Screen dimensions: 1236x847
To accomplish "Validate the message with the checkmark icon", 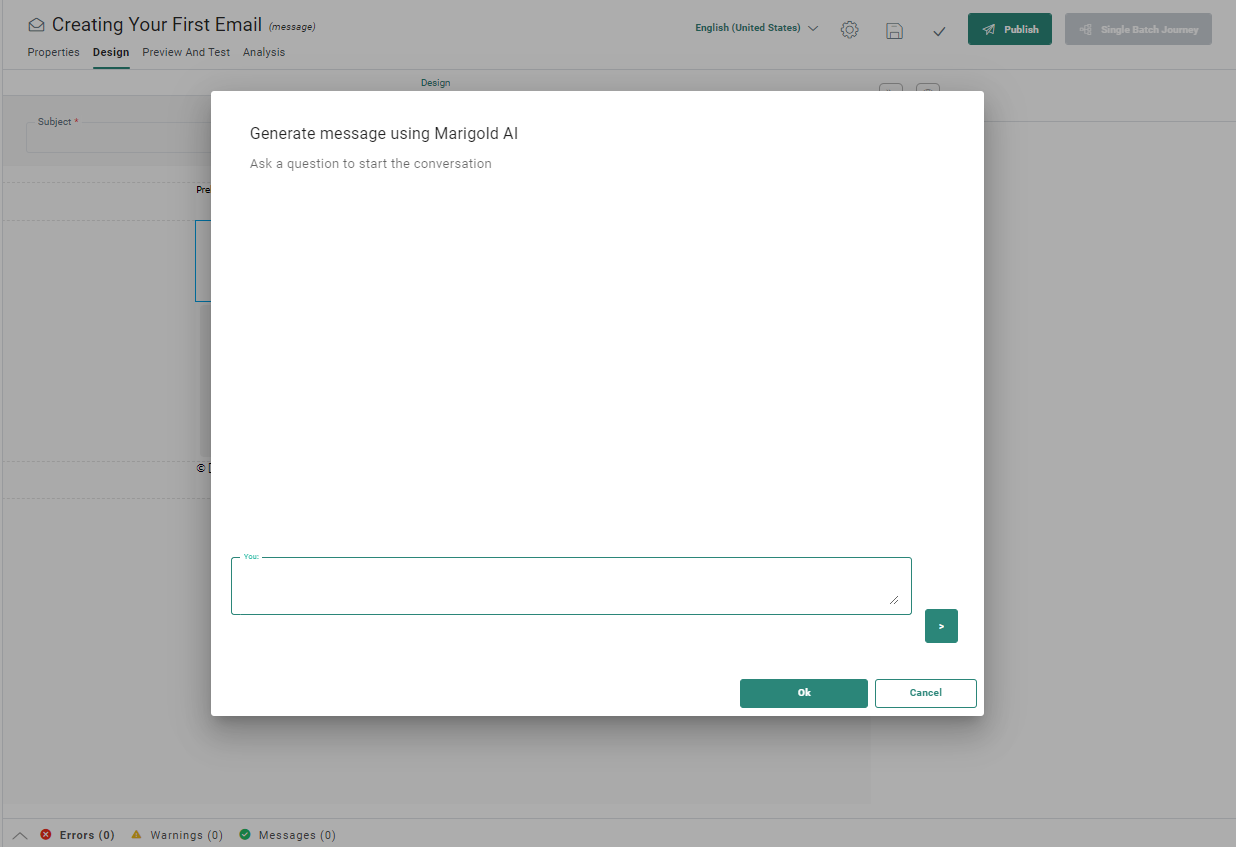I will coord(939,32).
